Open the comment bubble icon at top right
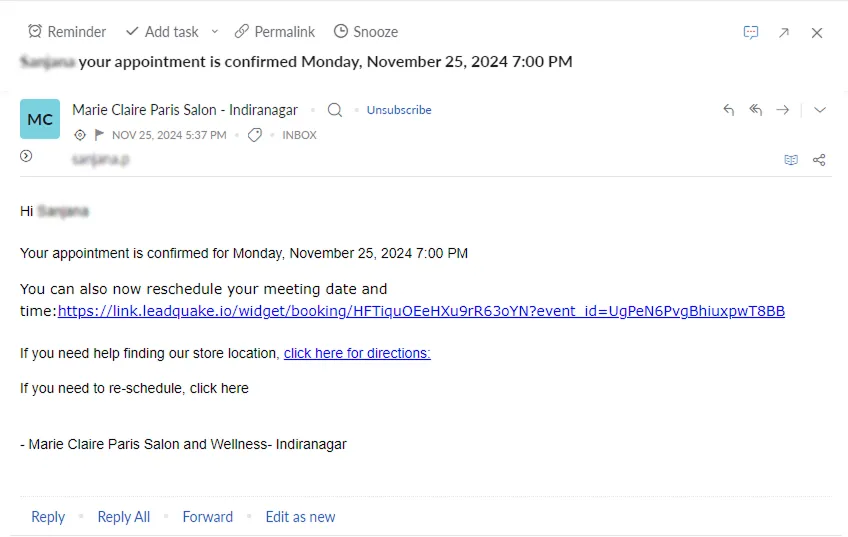Viewport: 848px width, 537px height. (751, 32)
